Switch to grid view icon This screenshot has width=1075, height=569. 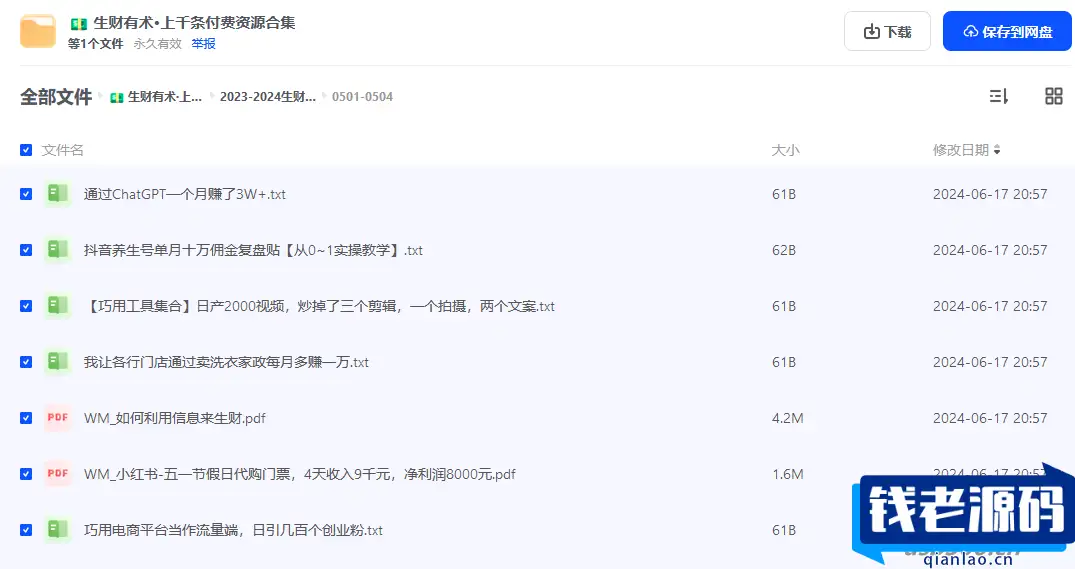click(x=1054, y=96)
